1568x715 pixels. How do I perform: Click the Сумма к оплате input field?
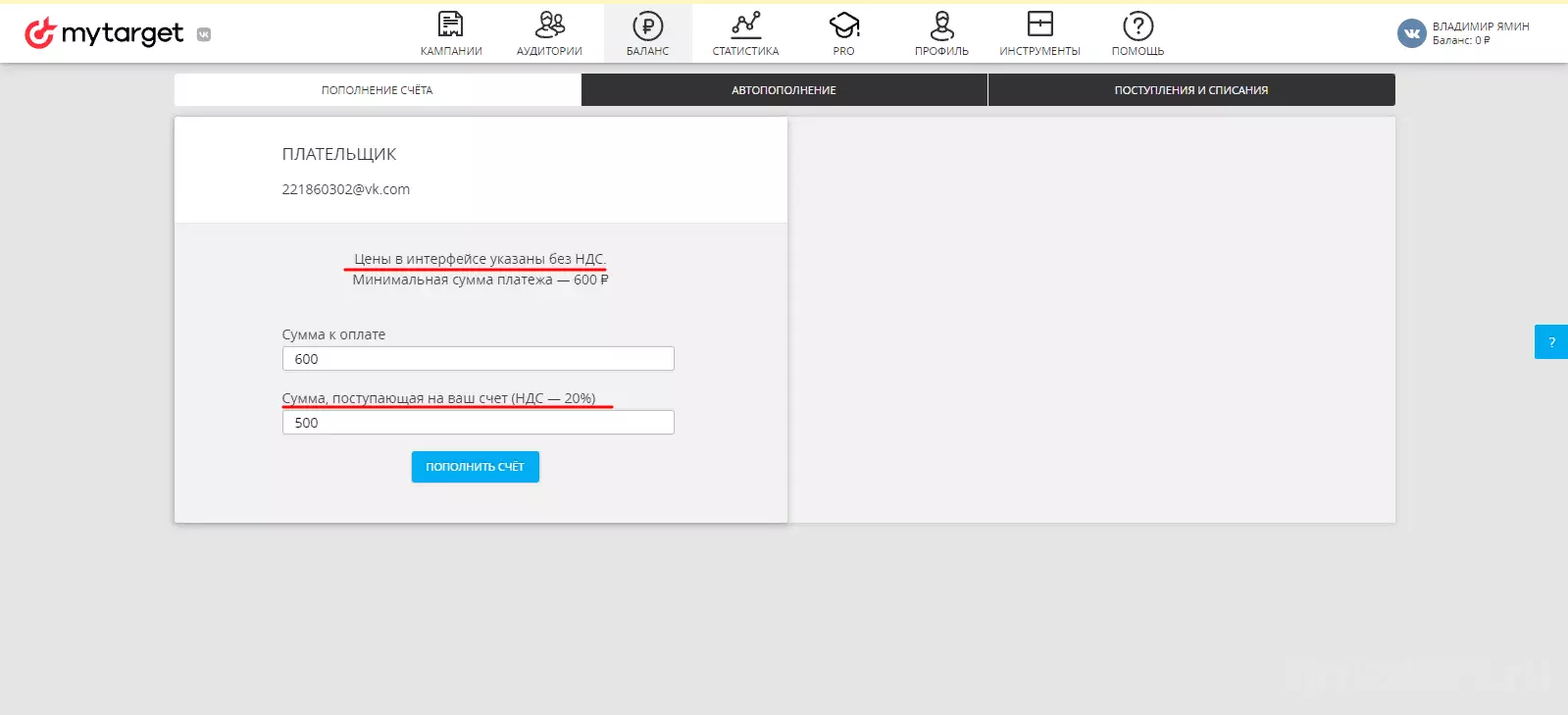coord(479,359)
